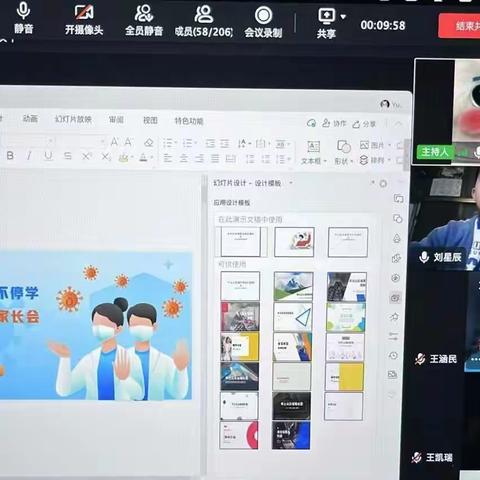Open the 动画 ribbon tab
The image size is (480, 480).
(x=30, y=118)
